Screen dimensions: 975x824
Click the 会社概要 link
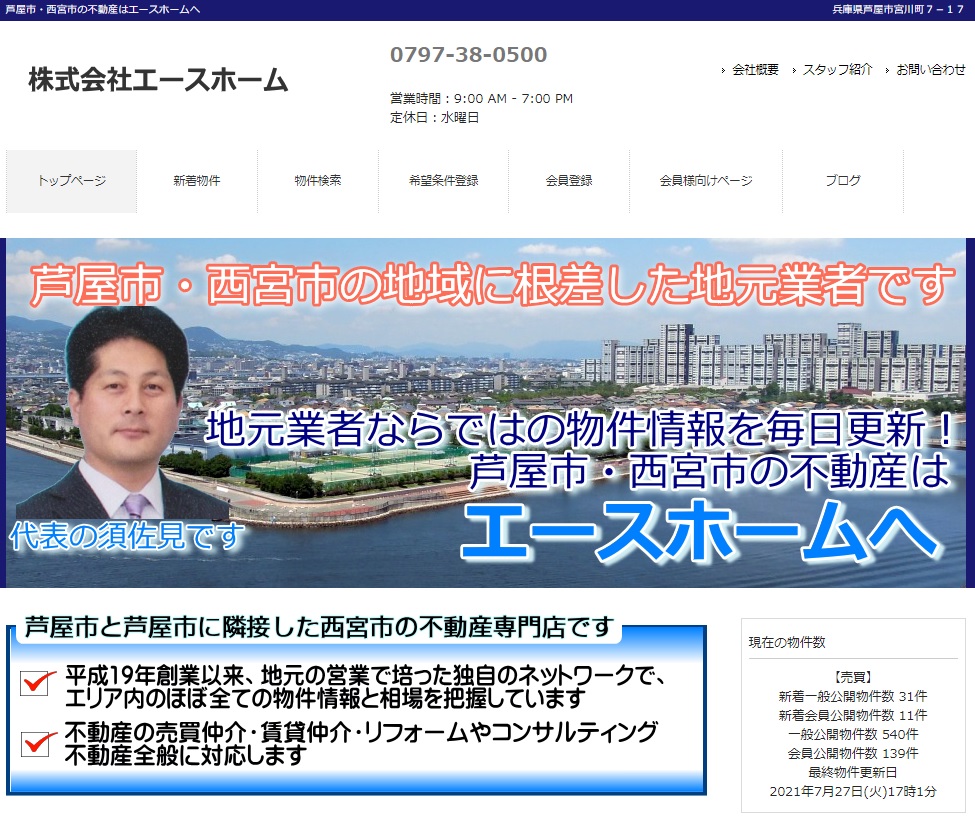pos(755,70)
